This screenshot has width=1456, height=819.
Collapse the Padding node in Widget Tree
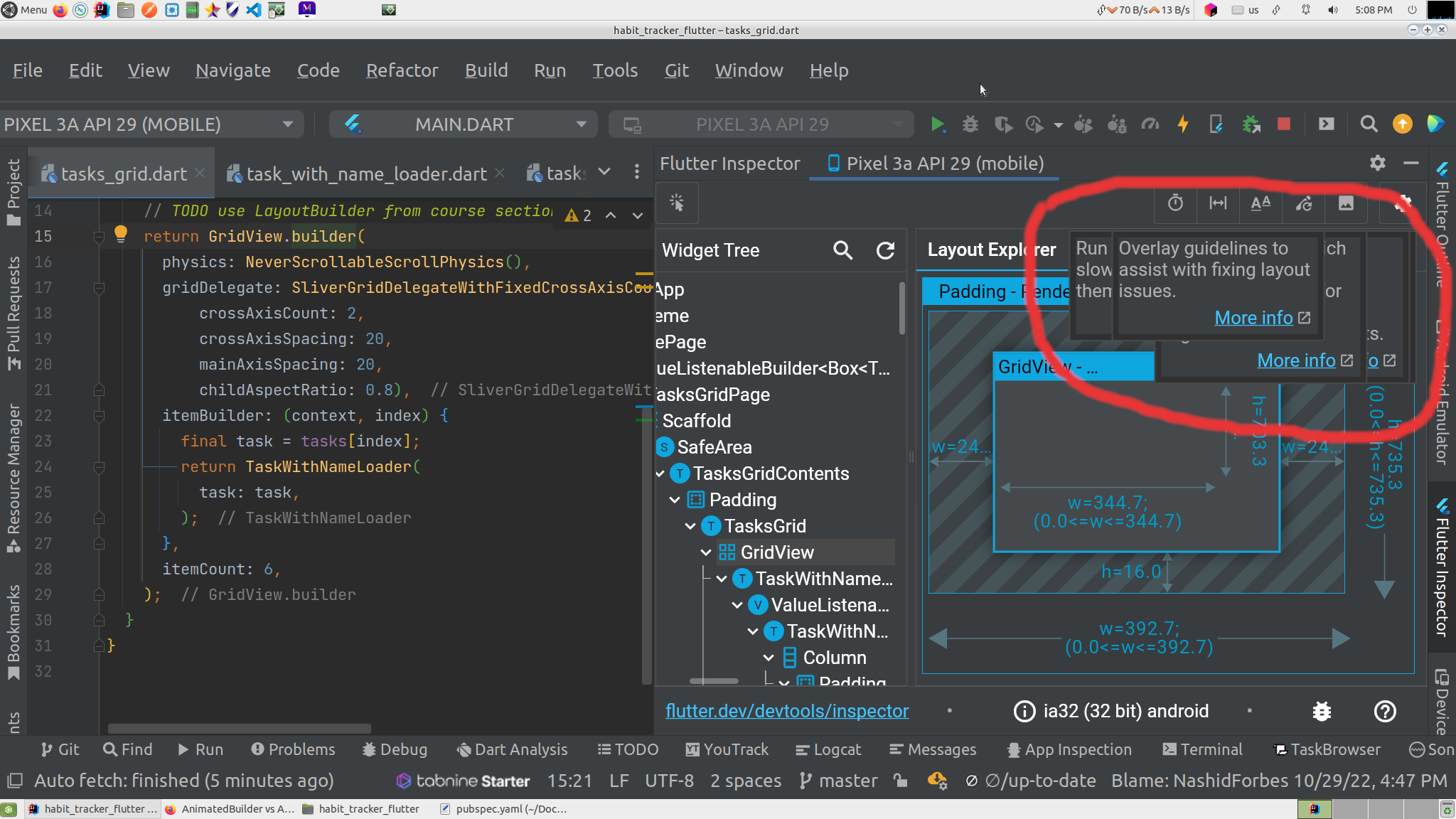(x=675, y=500)
